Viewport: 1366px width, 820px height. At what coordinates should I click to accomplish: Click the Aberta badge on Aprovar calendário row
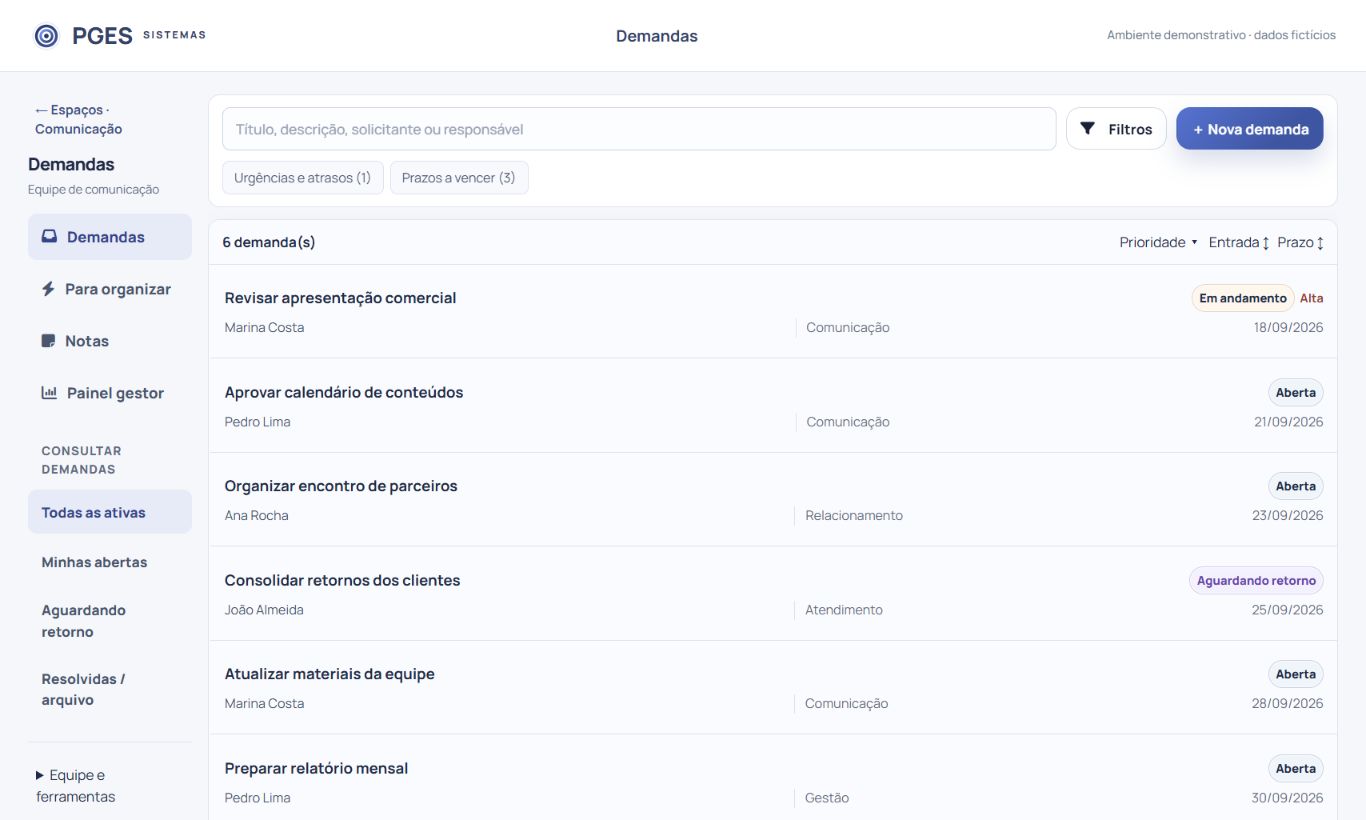point(1296,392)
